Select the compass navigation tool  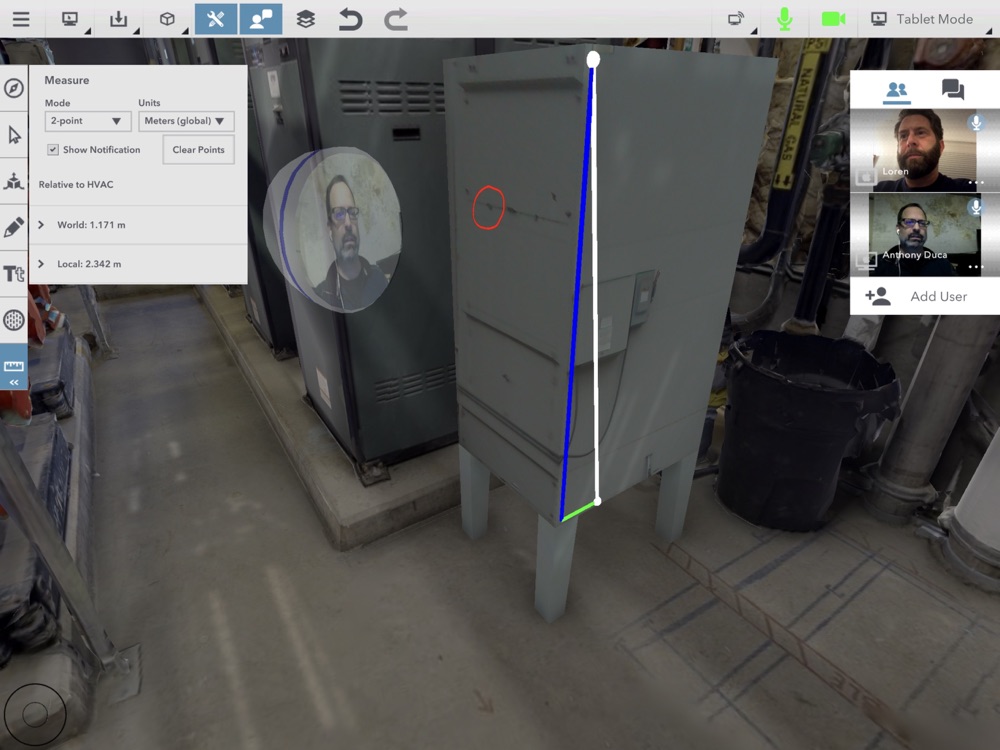pos(14,88)
